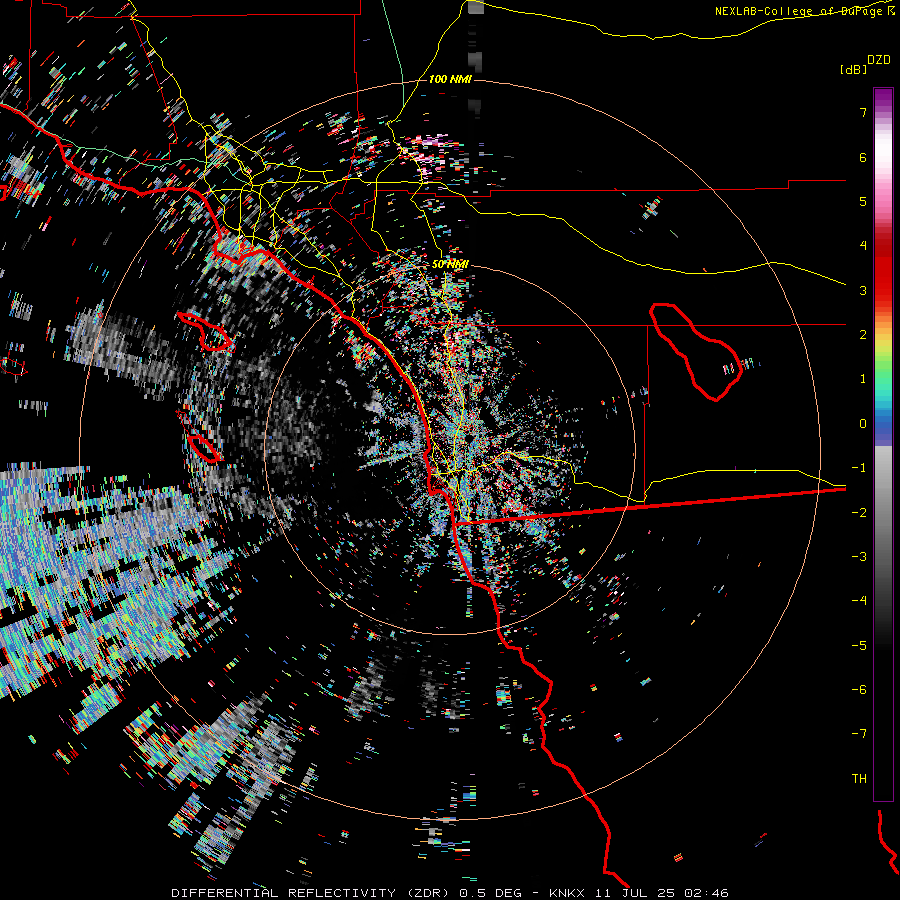900x900 pixels.
Task: Click the '0.5 DEG' elevation text
Action: [x=490, y=893]
